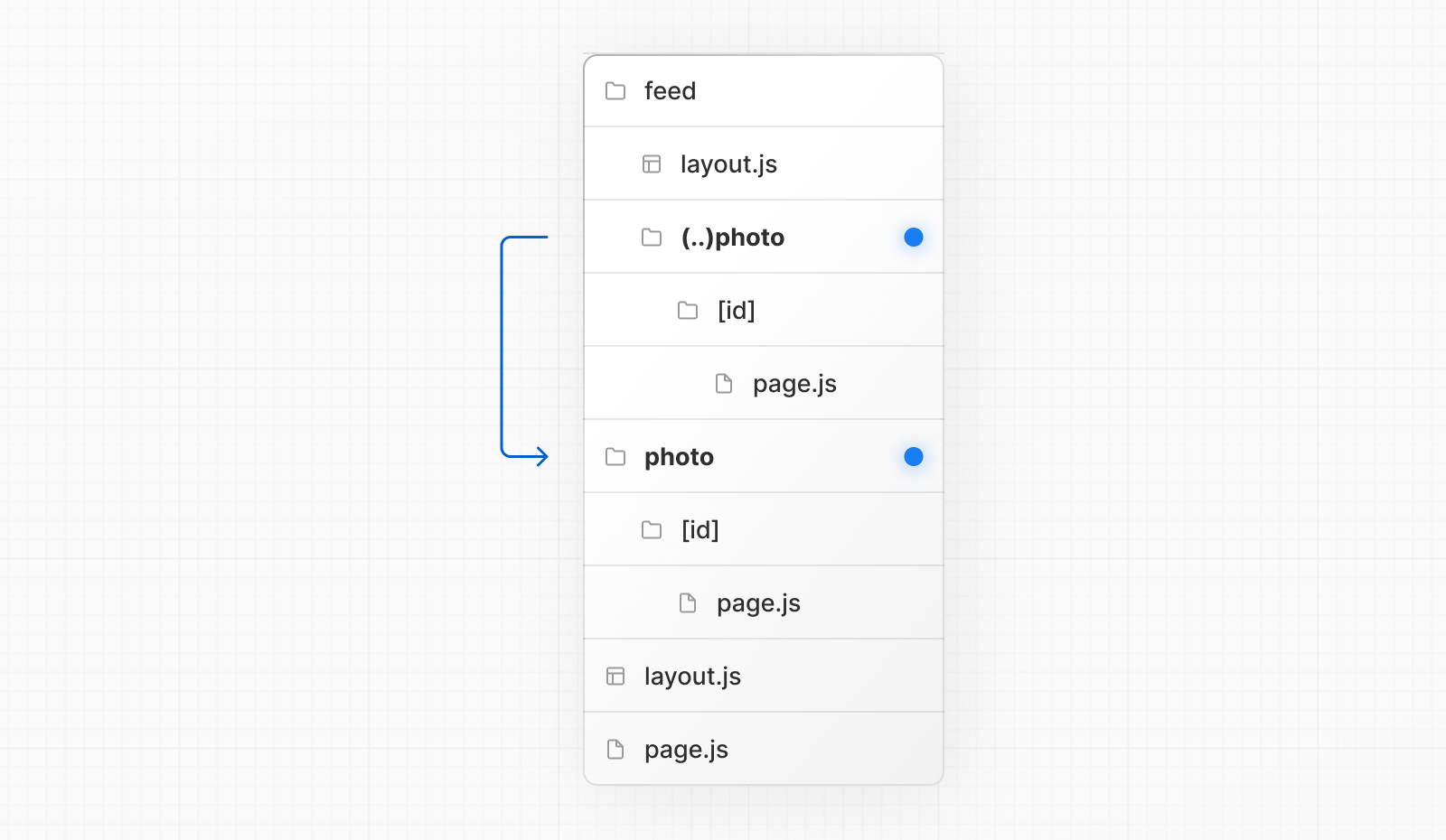Click the root-level layout.js layout icon
The width and height of the screenshot is (1446, 840).
coord(615,677)
